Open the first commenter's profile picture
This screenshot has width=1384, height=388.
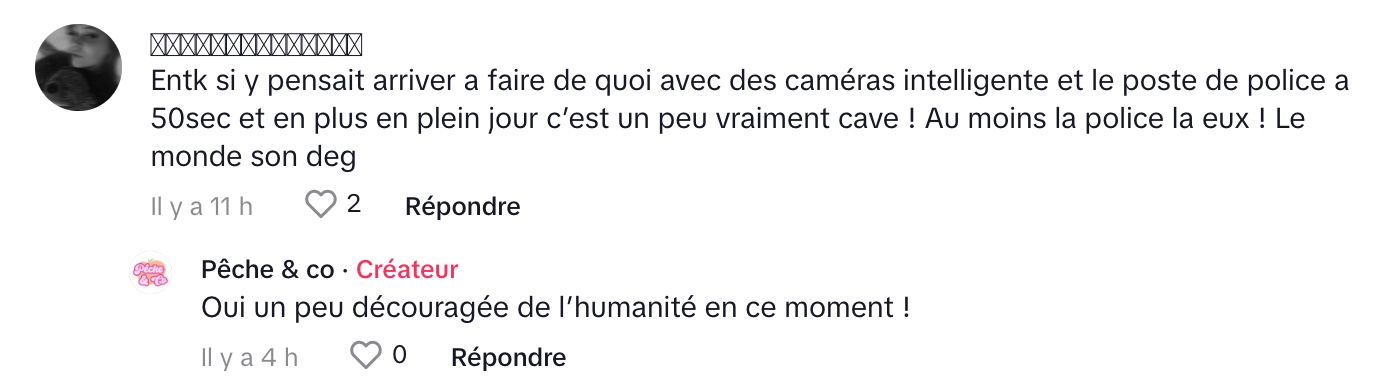(79, 68)
